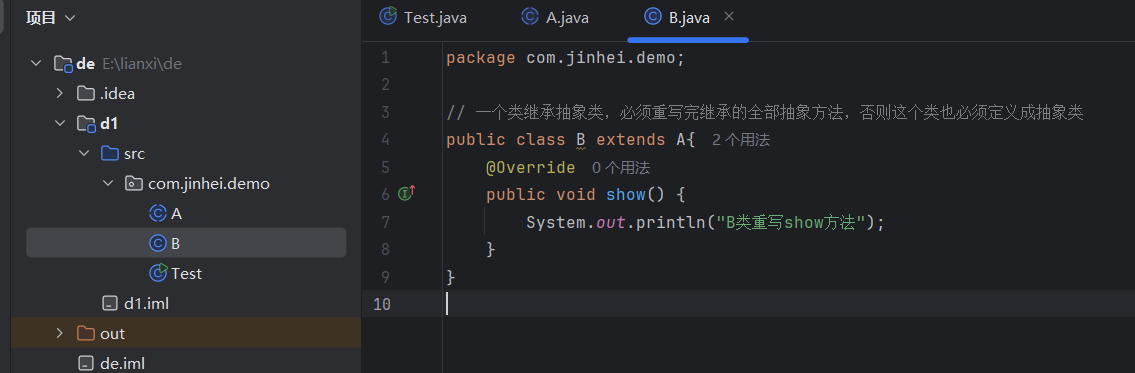Click line number 4 in gutter

pyautogui.click(x=384, y=140)
